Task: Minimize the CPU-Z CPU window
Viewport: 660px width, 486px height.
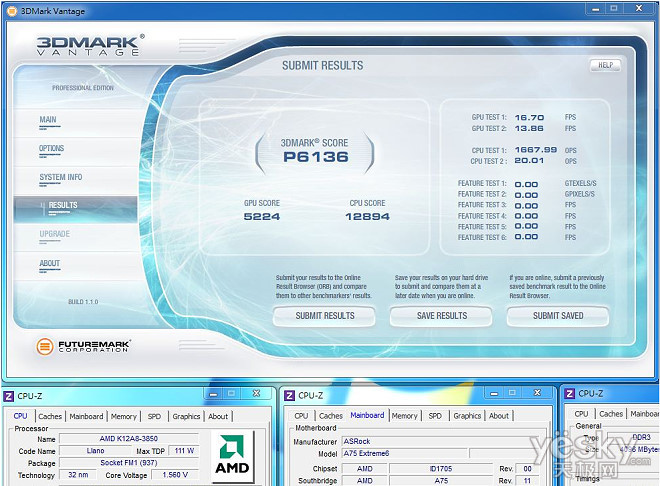Action: tap(213, 394)
